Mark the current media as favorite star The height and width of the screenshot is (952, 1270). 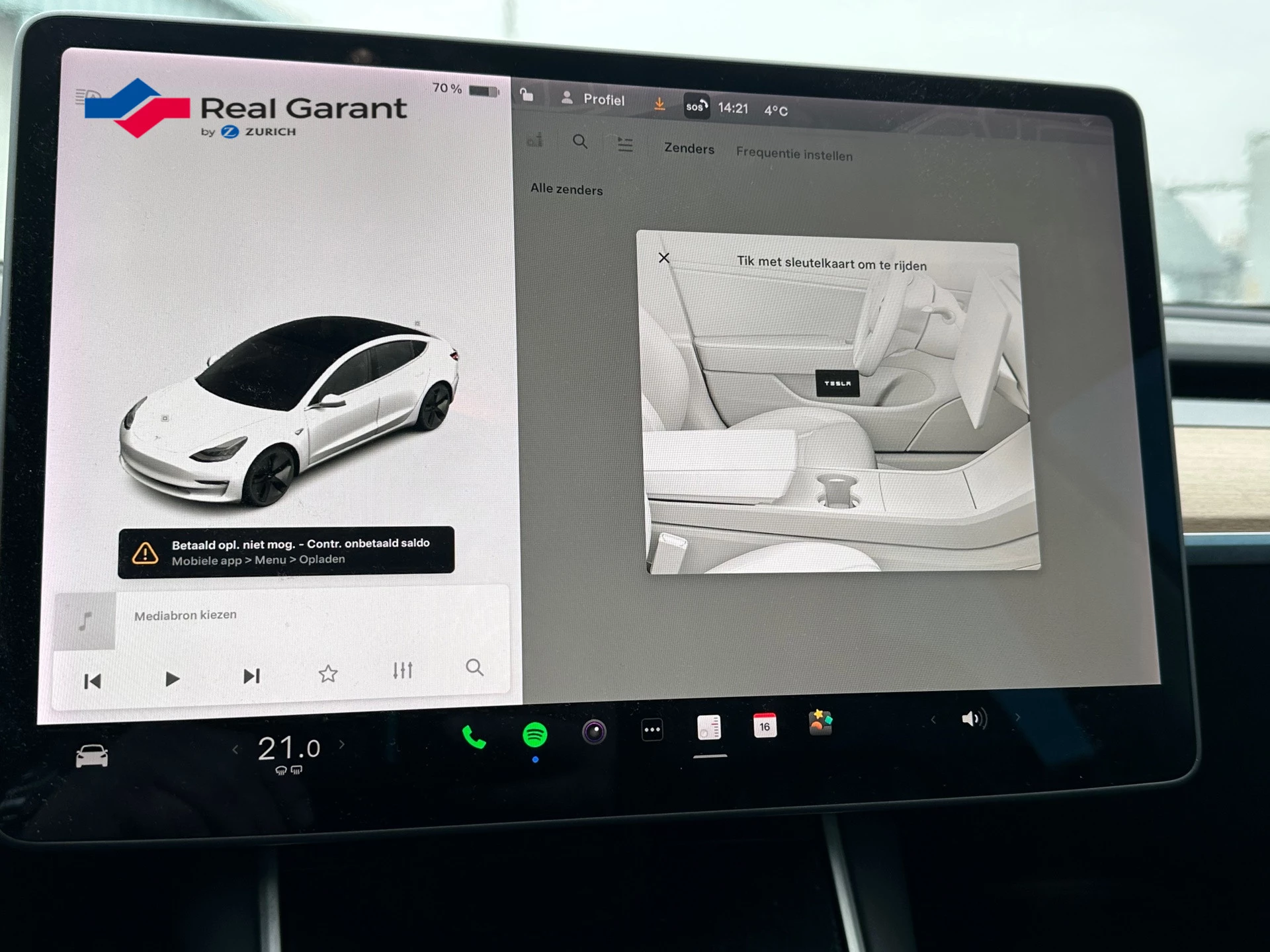coord(328,674)
